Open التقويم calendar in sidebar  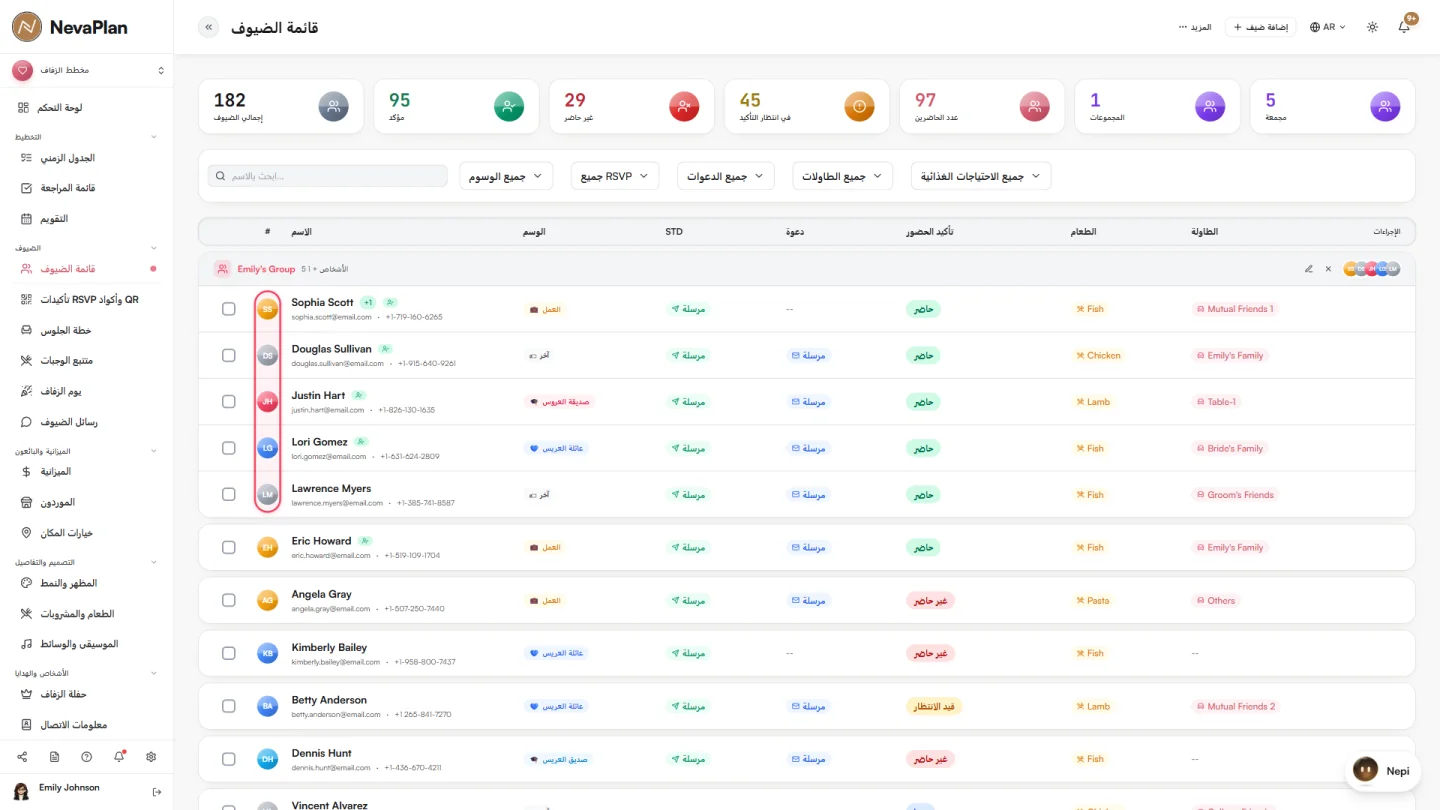(86, 218)
